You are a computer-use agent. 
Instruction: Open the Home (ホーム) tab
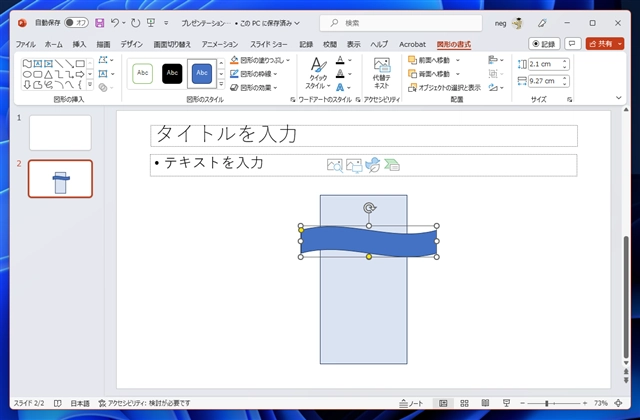tap(53, 44)
